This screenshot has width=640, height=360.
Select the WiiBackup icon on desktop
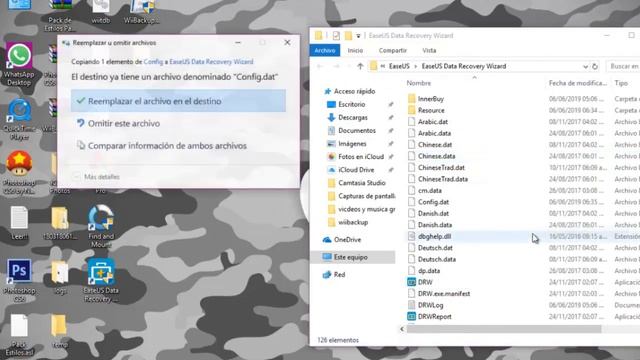click(142, 11)
